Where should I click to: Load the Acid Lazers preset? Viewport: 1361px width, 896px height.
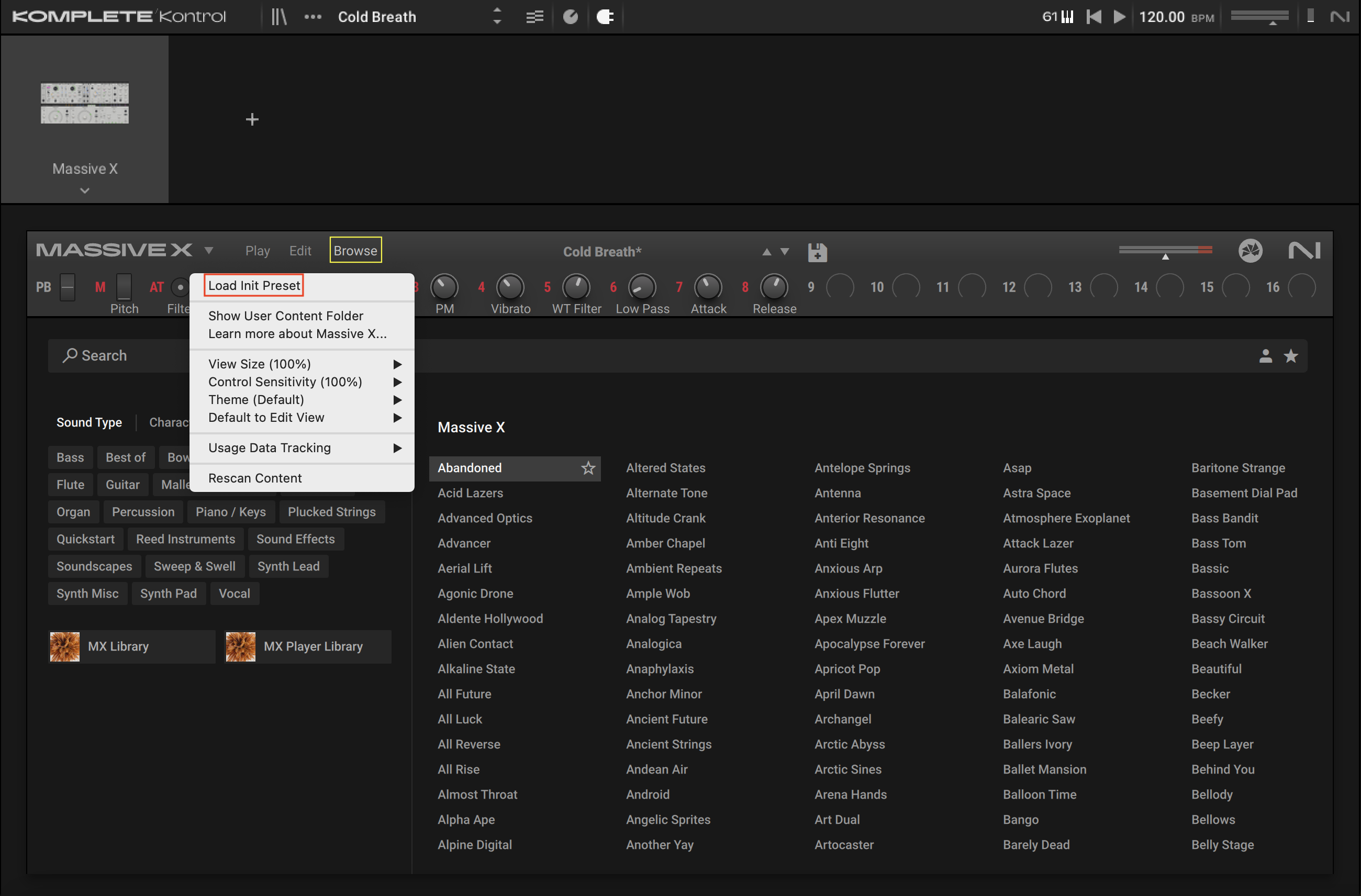click(x=470, y=493)
